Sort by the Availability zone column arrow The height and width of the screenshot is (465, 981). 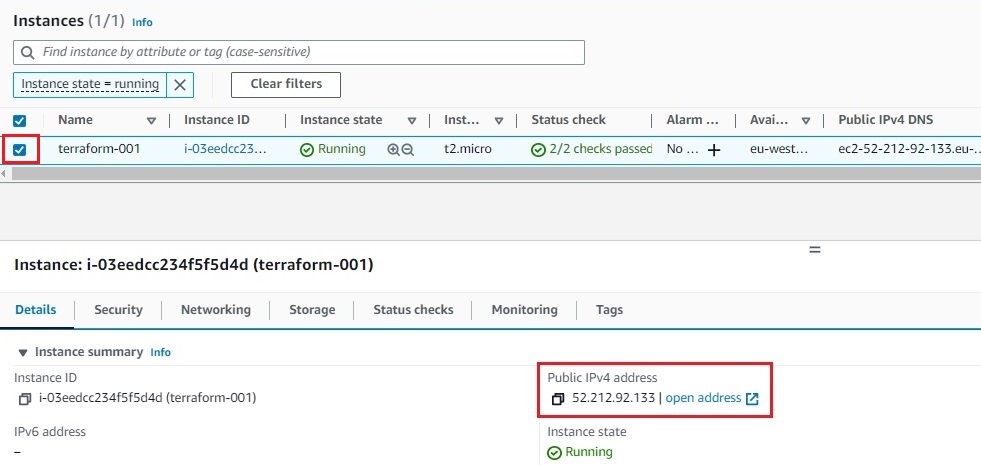pyautogui.click(x=806, y=121)
